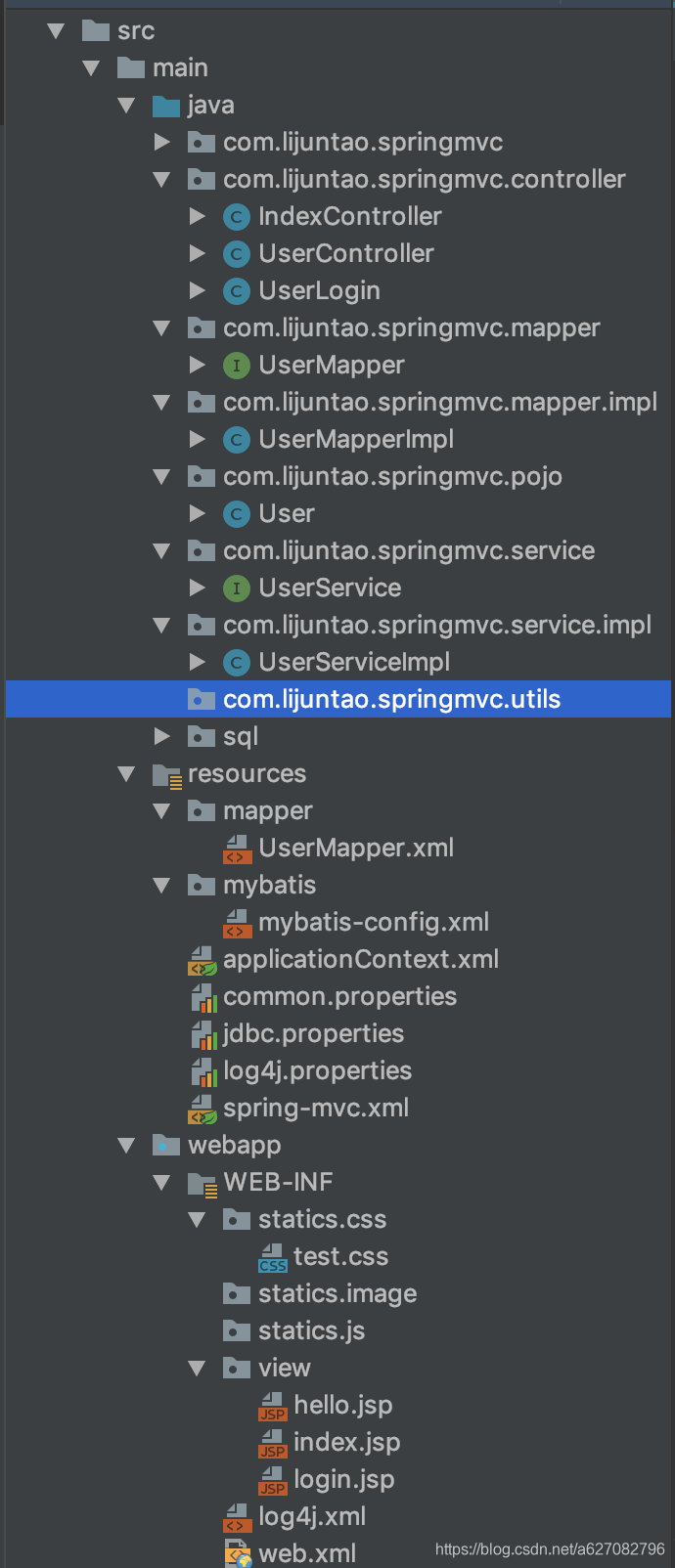Collapse the src folder

tap(56, 30)
